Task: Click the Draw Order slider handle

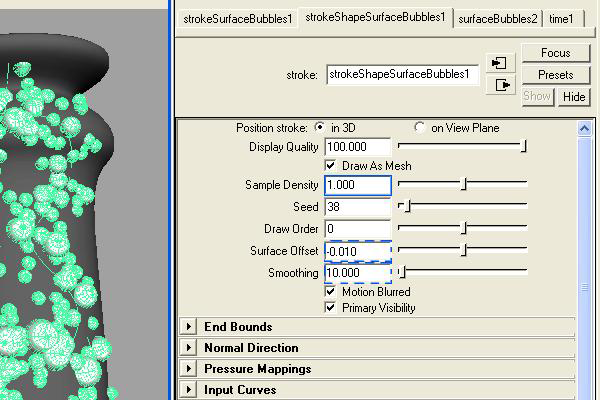Action: (x=464, y=228)
